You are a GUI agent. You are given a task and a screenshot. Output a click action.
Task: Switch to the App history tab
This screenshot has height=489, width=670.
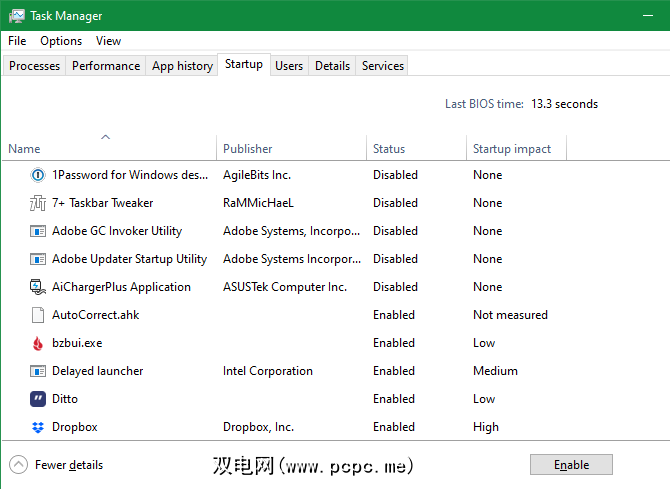pyautogui.click(x=182, y=66)
